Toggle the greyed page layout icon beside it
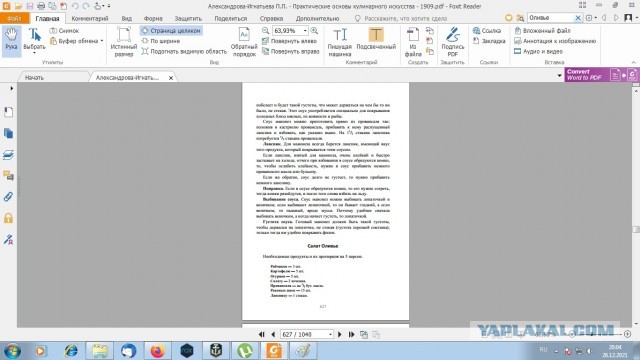The width and height of the screenshot is (640, 360). pyautogui.click(x=376, y=335)
